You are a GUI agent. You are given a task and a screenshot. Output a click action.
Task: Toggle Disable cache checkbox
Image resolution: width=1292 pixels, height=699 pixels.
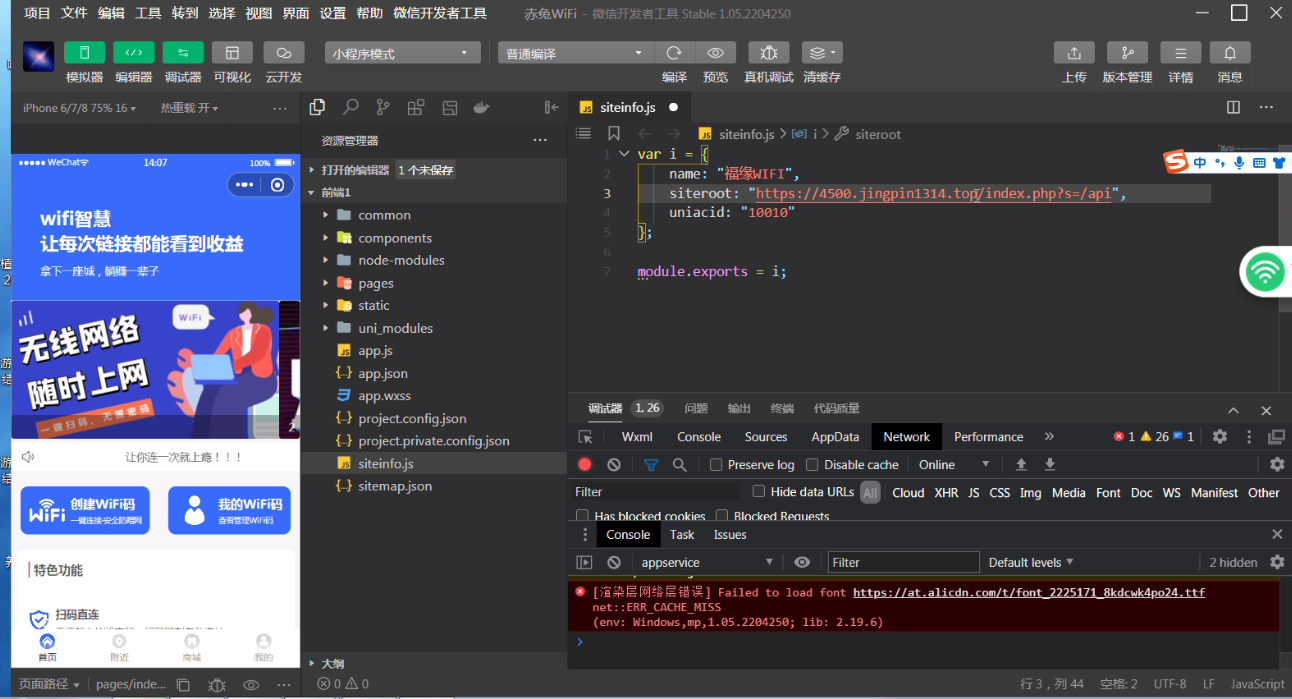click(812, 465)
